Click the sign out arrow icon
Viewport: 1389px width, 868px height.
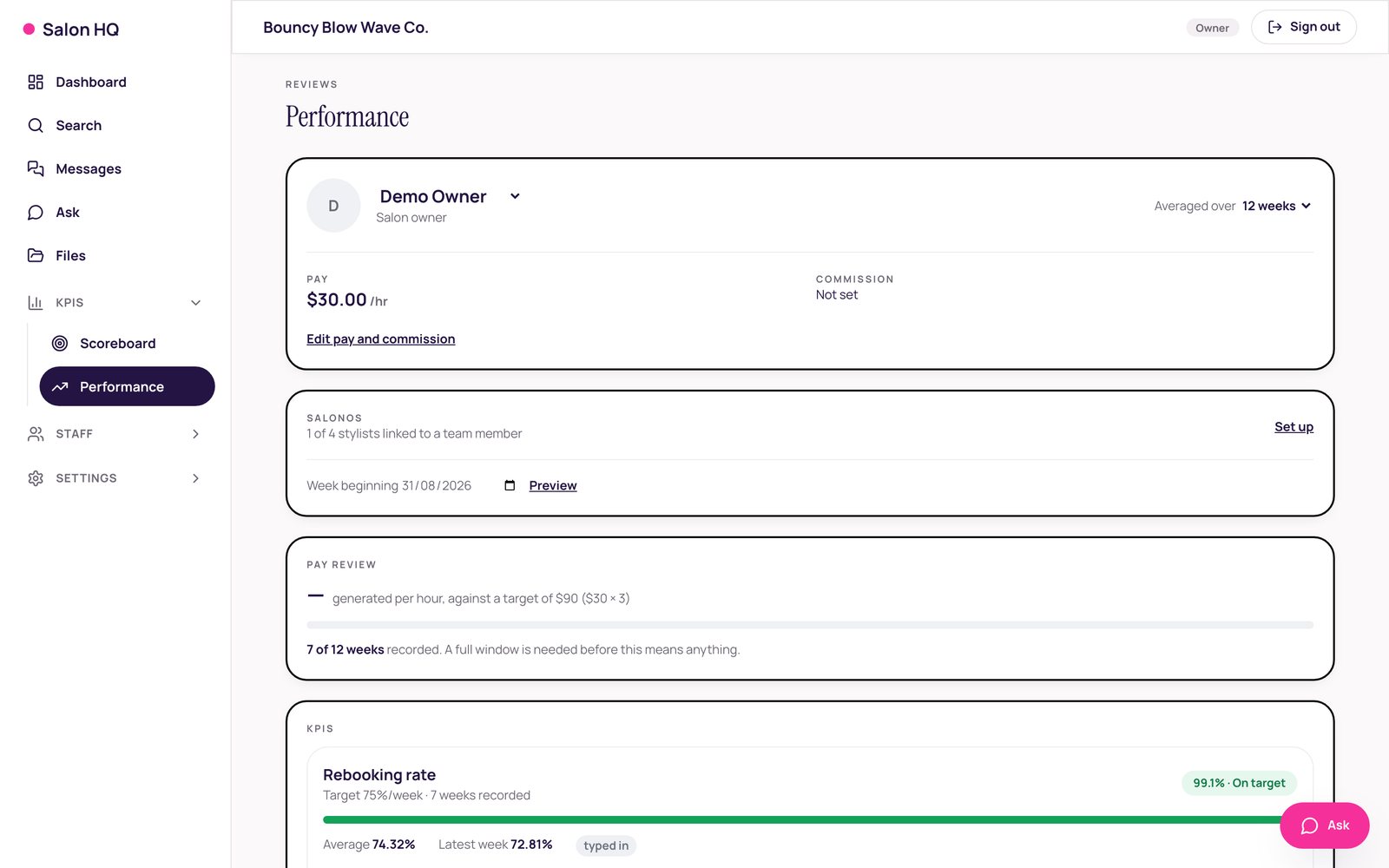[1275, 27]
